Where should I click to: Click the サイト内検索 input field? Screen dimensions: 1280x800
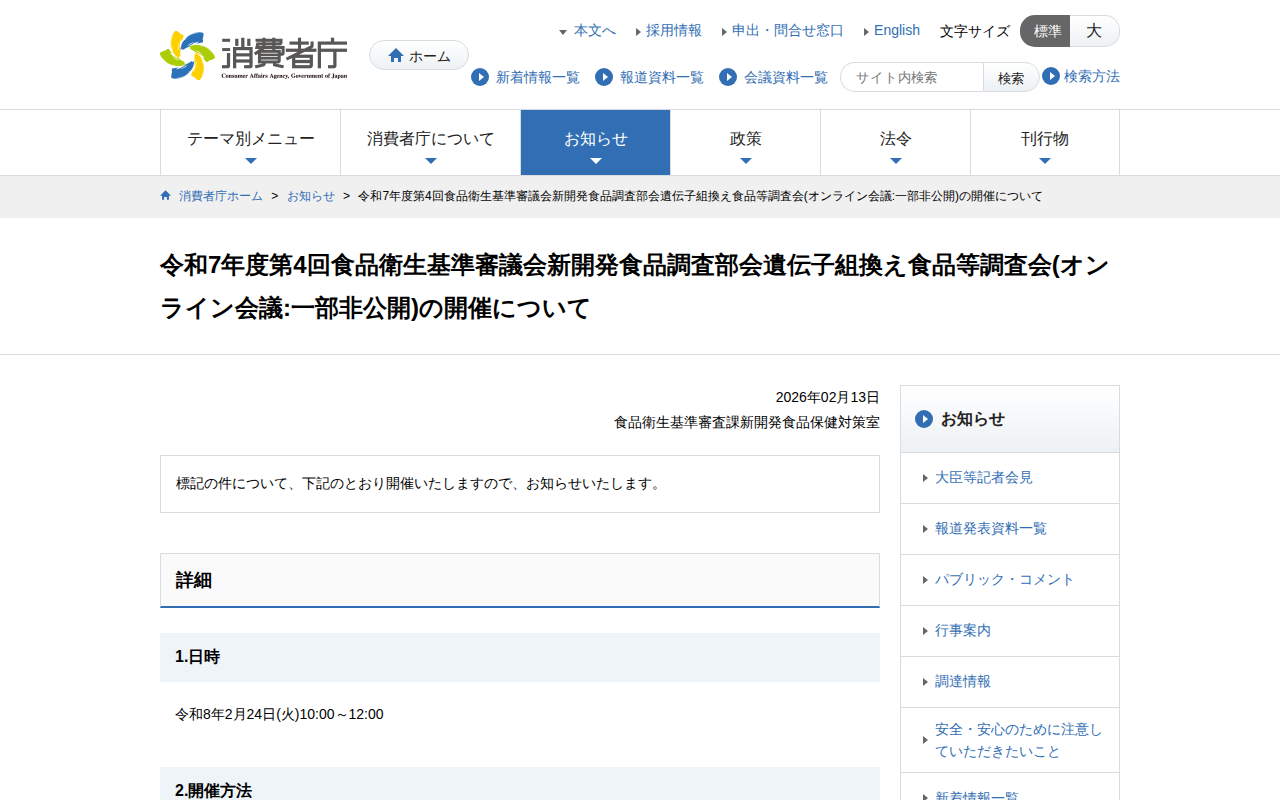pyautogui.click(x=912, y=77)
